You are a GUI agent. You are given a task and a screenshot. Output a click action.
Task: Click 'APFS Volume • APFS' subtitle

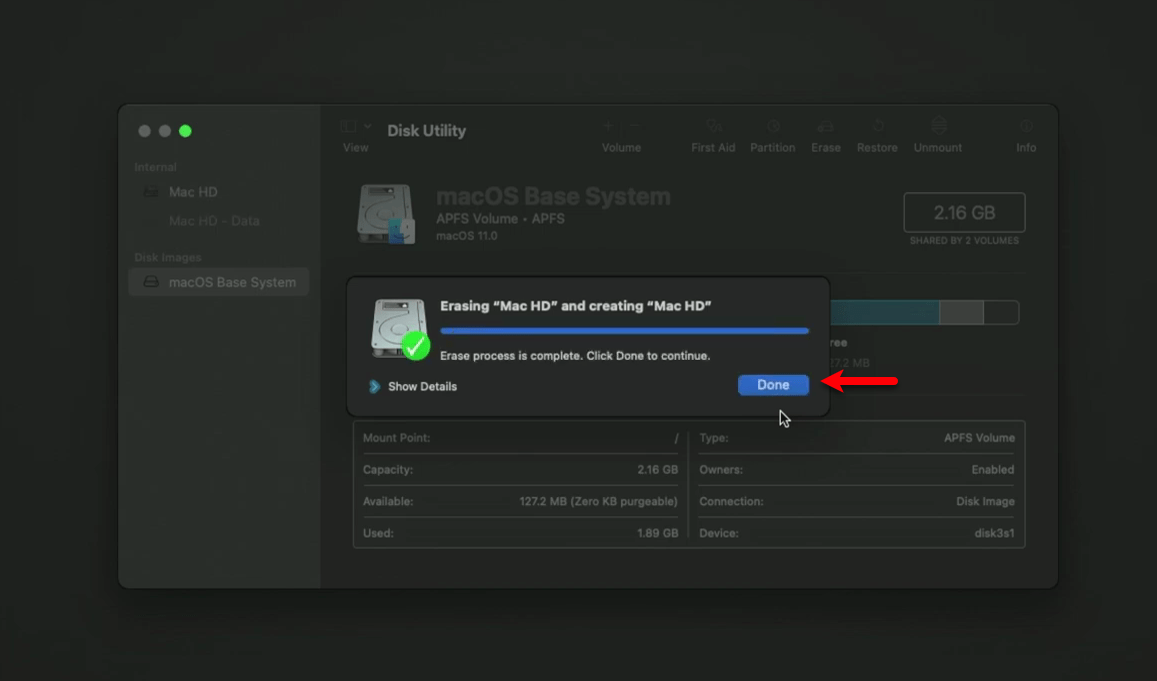coord(500,218)
